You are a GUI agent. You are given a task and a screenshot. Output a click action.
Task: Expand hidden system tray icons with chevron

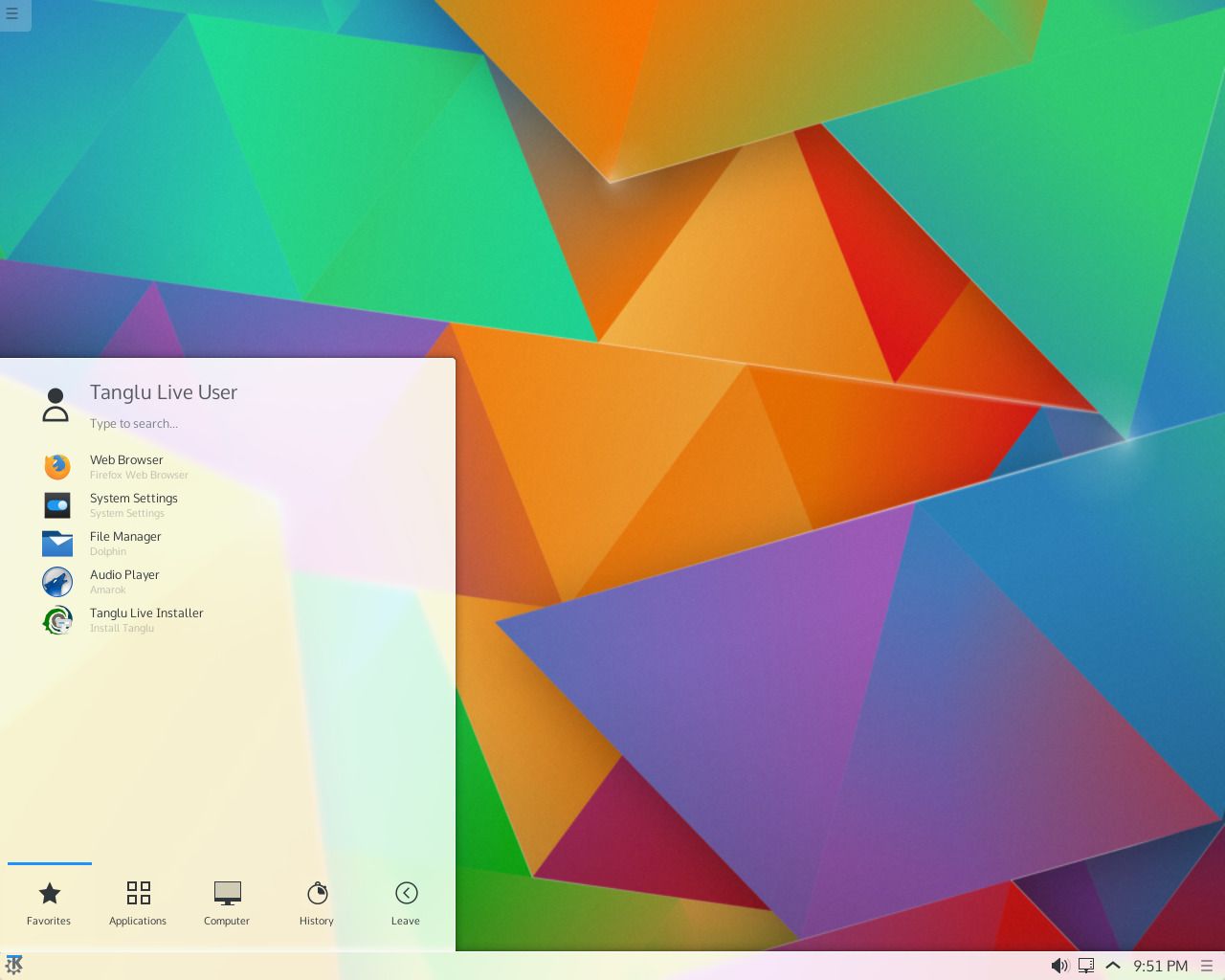point(1113,965)
